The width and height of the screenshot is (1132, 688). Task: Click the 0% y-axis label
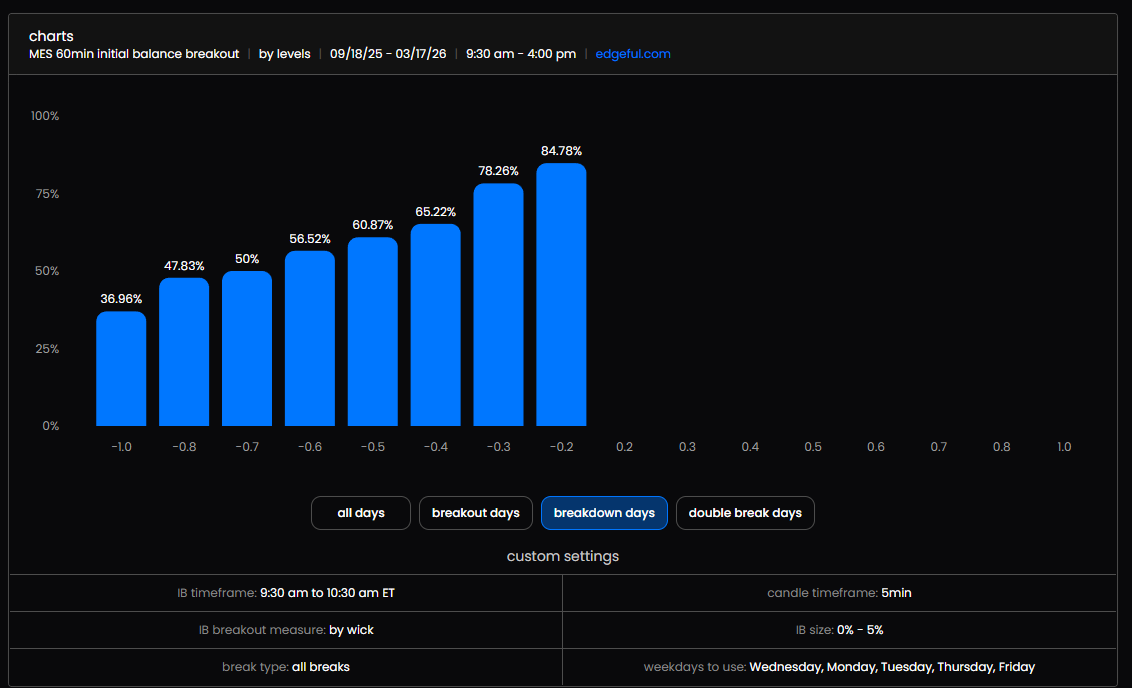51,426
